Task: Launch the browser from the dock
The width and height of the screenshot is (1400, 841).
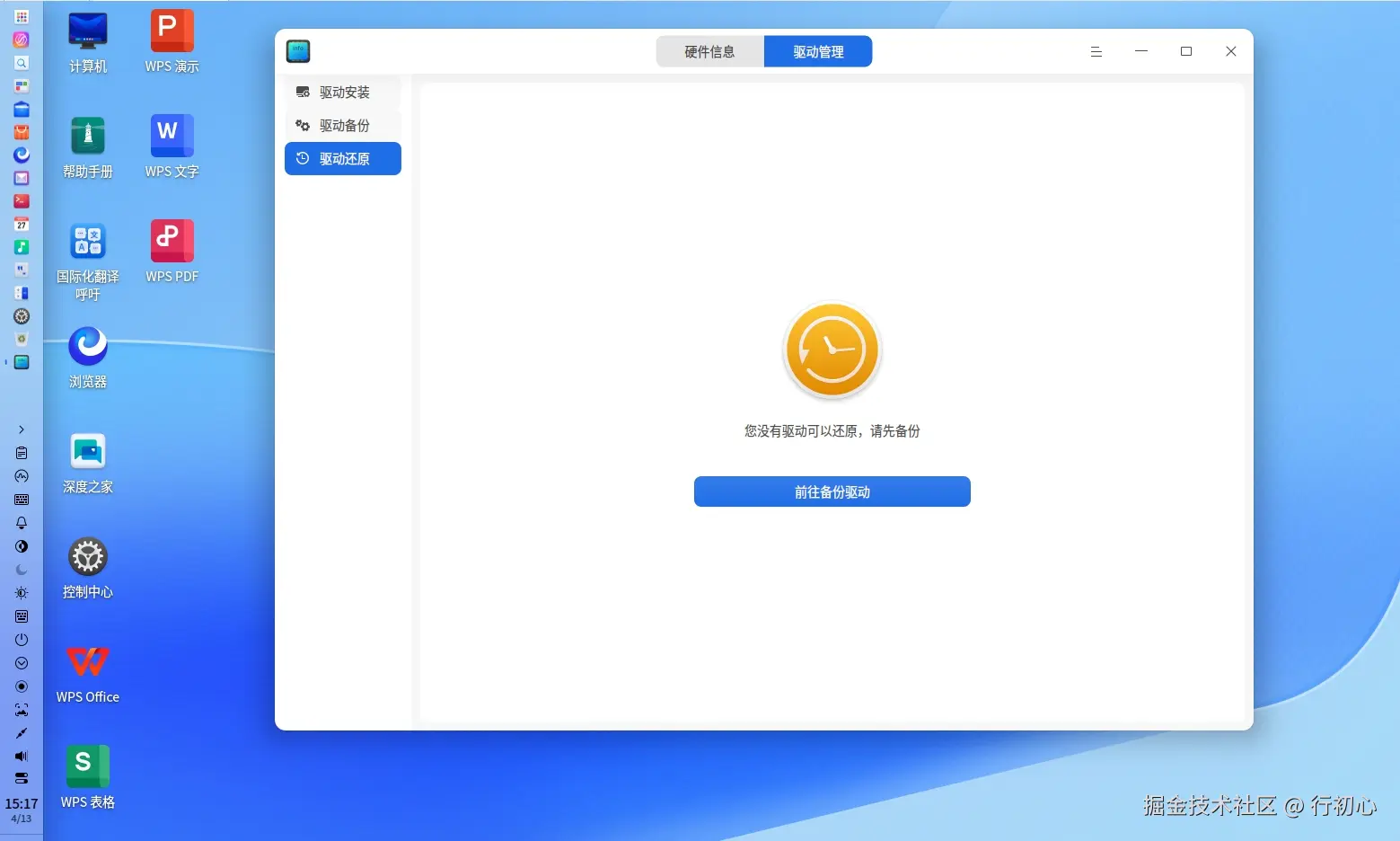Action: (22, 155)
